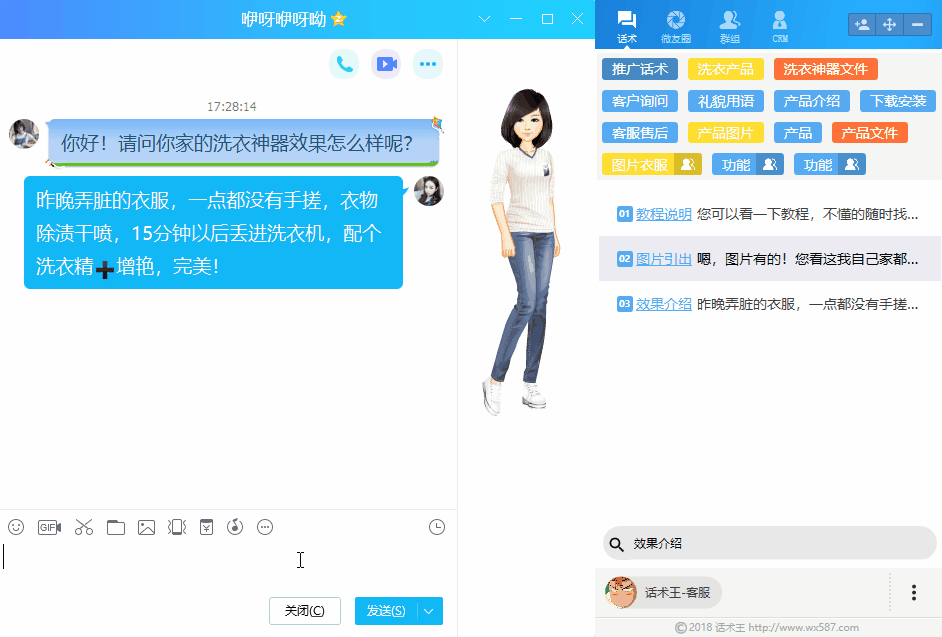Click the sent reply bubble starting 昨晚弄脏的衣服
The width and height of the screenshot is (942, 637).
coord(213,233)
